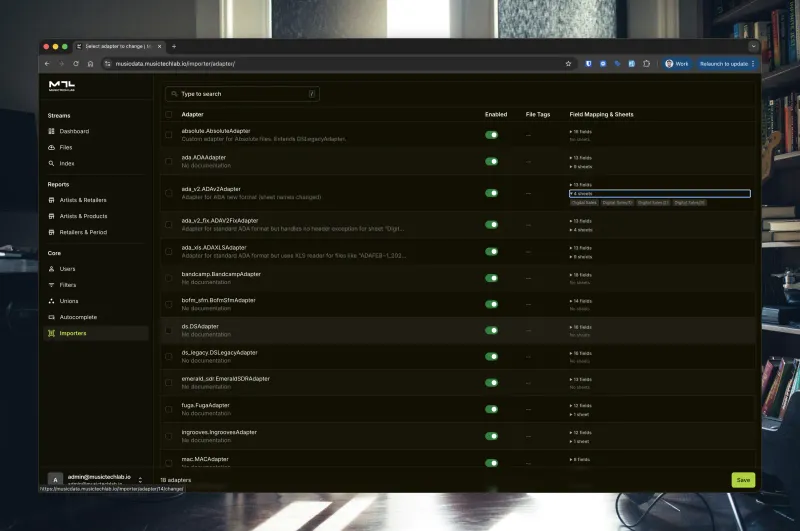Click the Index magnifier icon
Viewport: 800px width, 531px height.
(x=52, y=163)
